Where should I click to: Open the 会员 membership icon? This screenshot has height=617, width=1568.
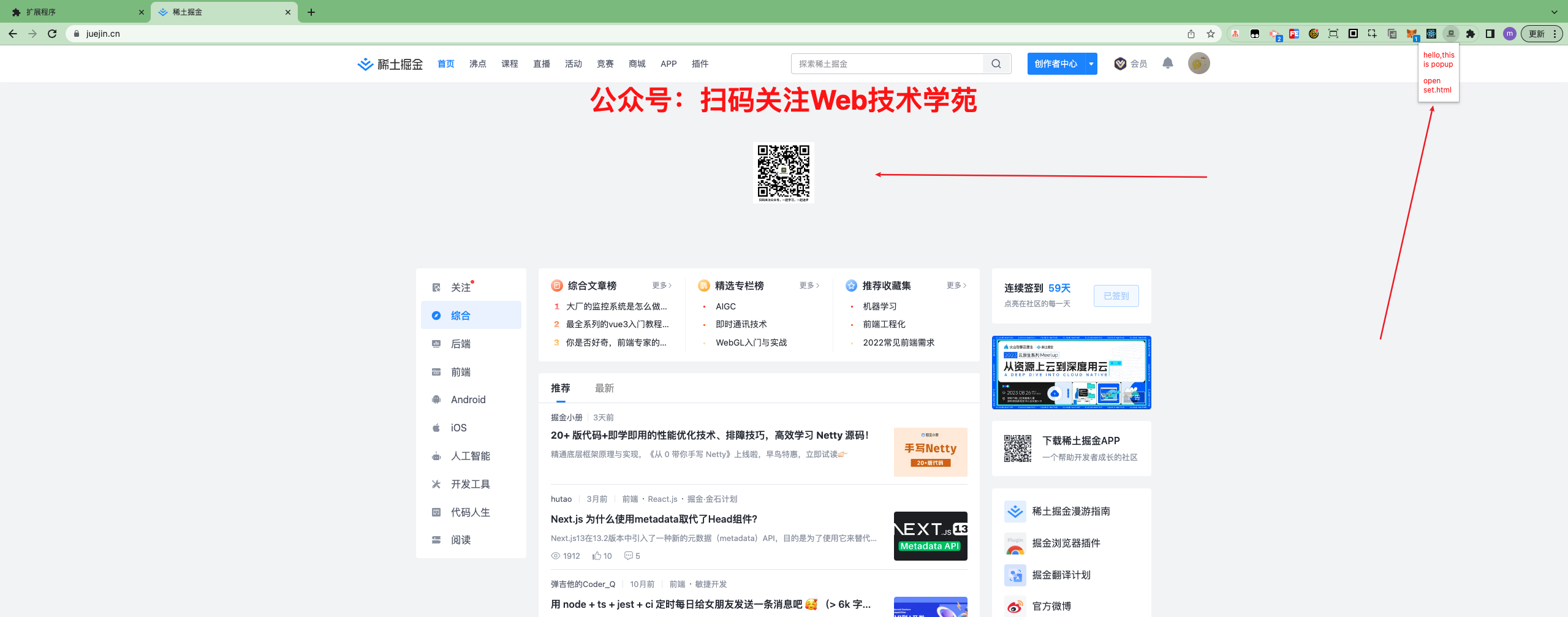1119,63
